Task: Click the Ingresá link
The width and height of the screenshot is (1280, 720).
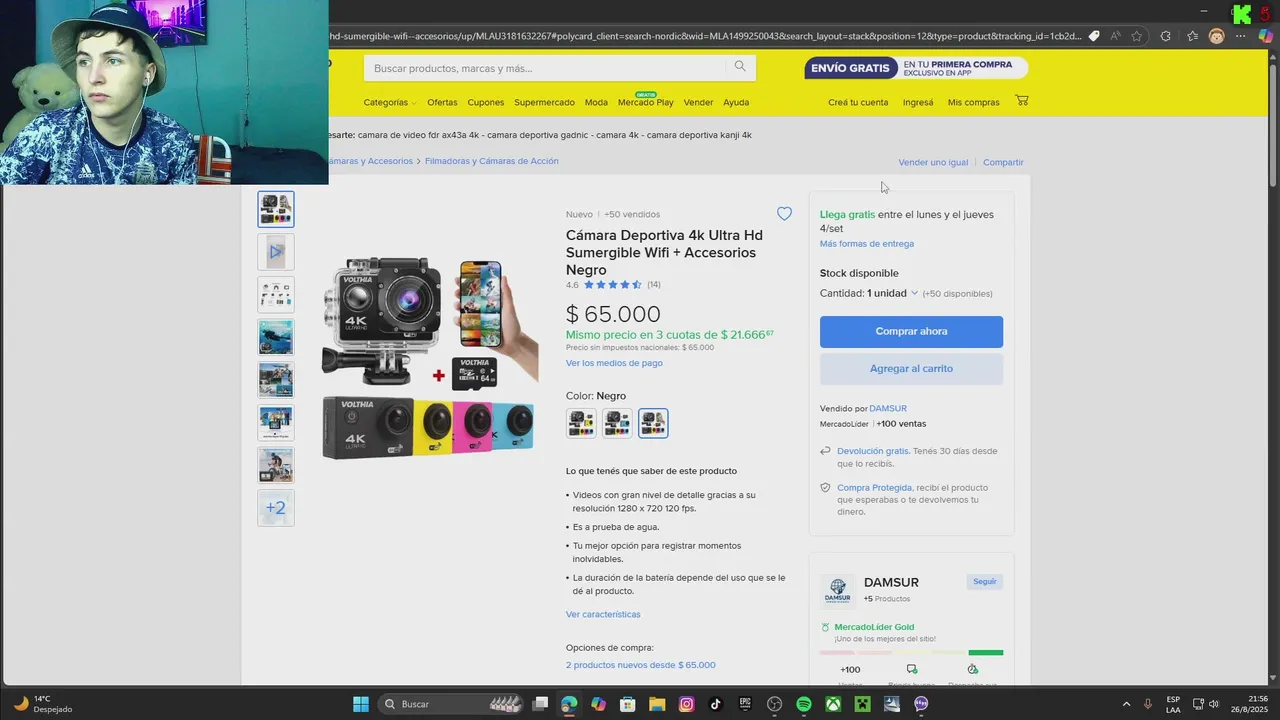Action: pos(918,102)
